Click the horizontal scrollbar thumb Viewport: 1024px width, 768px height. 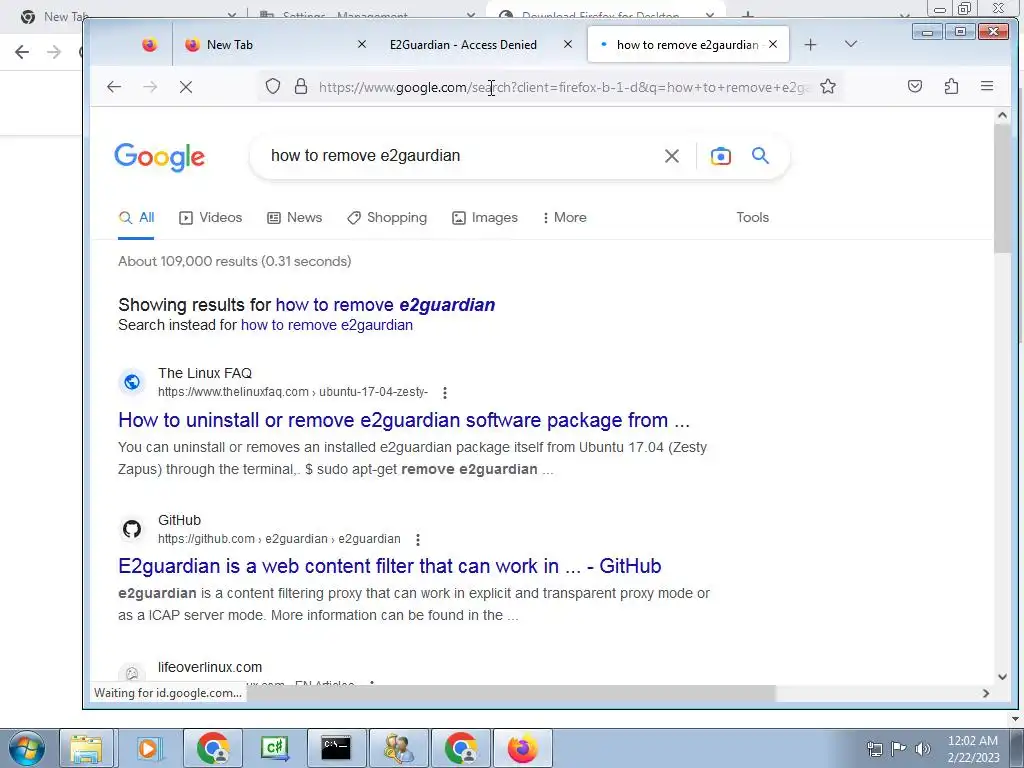511,693
